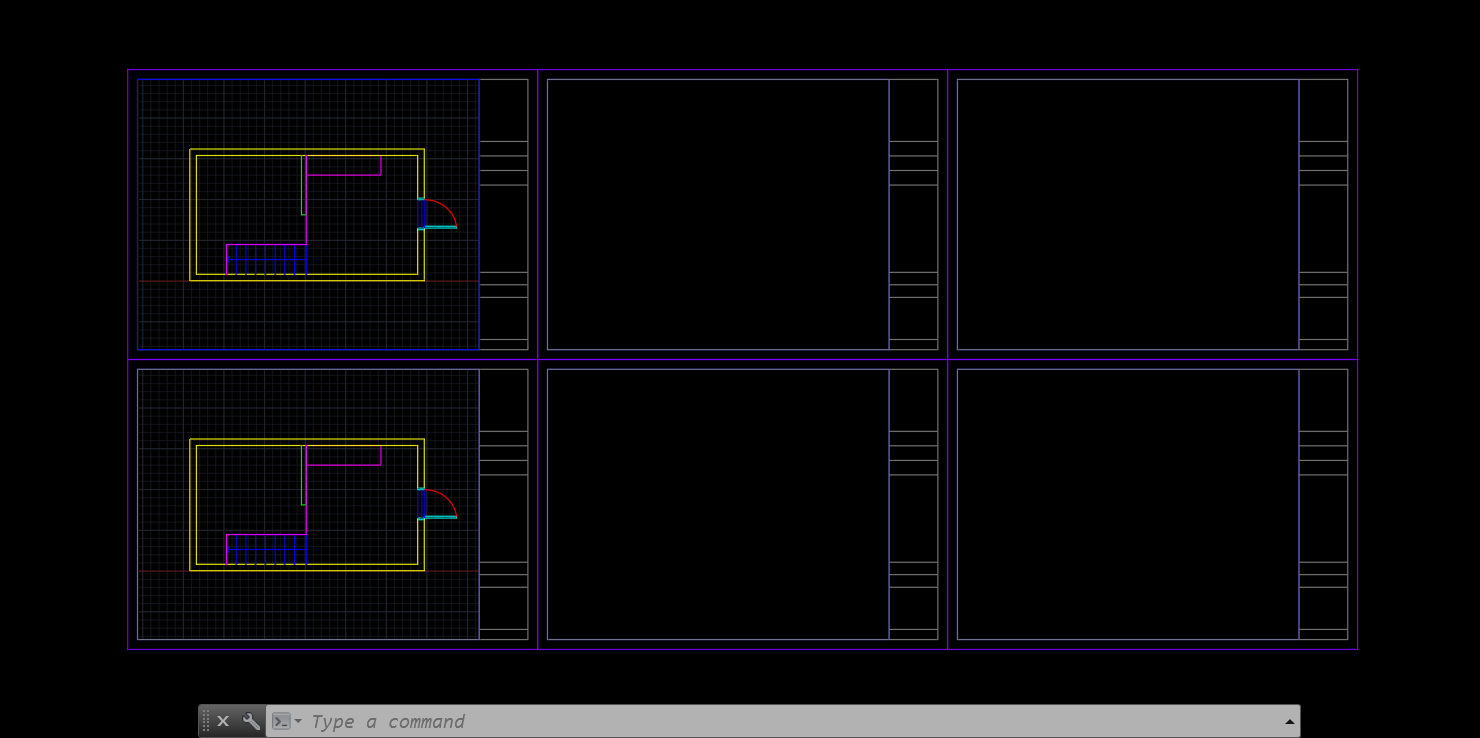Select the blue staircase treads in the lower floor plan
The image size is (1480, 738).
point(267,549)
